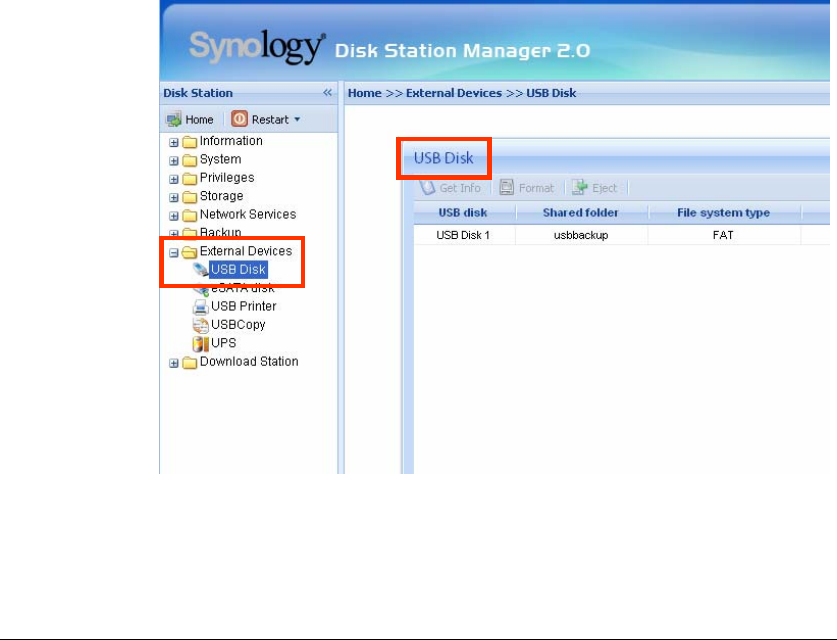Click the Restart button label

coord(270,120)
